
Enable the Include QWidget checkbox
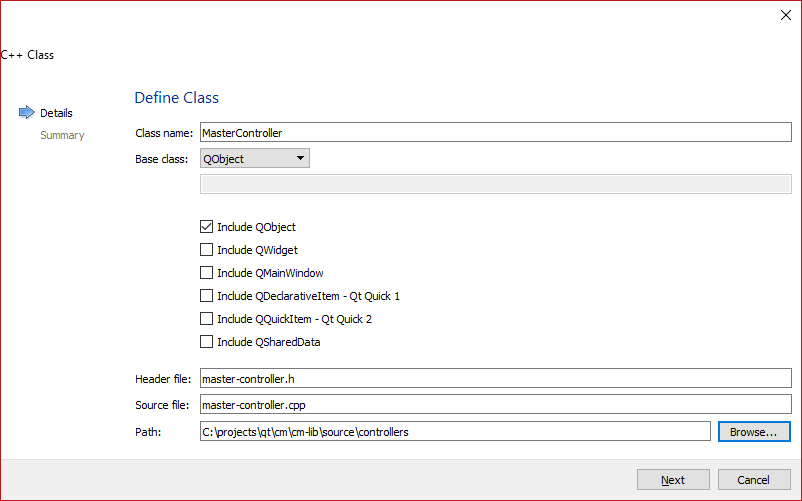click(207, 250)
